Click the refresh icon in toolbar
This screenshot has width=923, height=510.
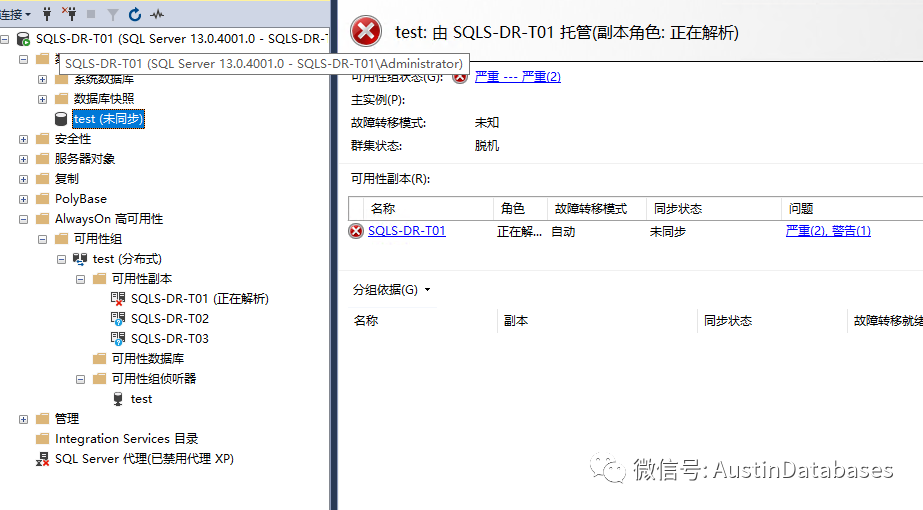[135, 15]
